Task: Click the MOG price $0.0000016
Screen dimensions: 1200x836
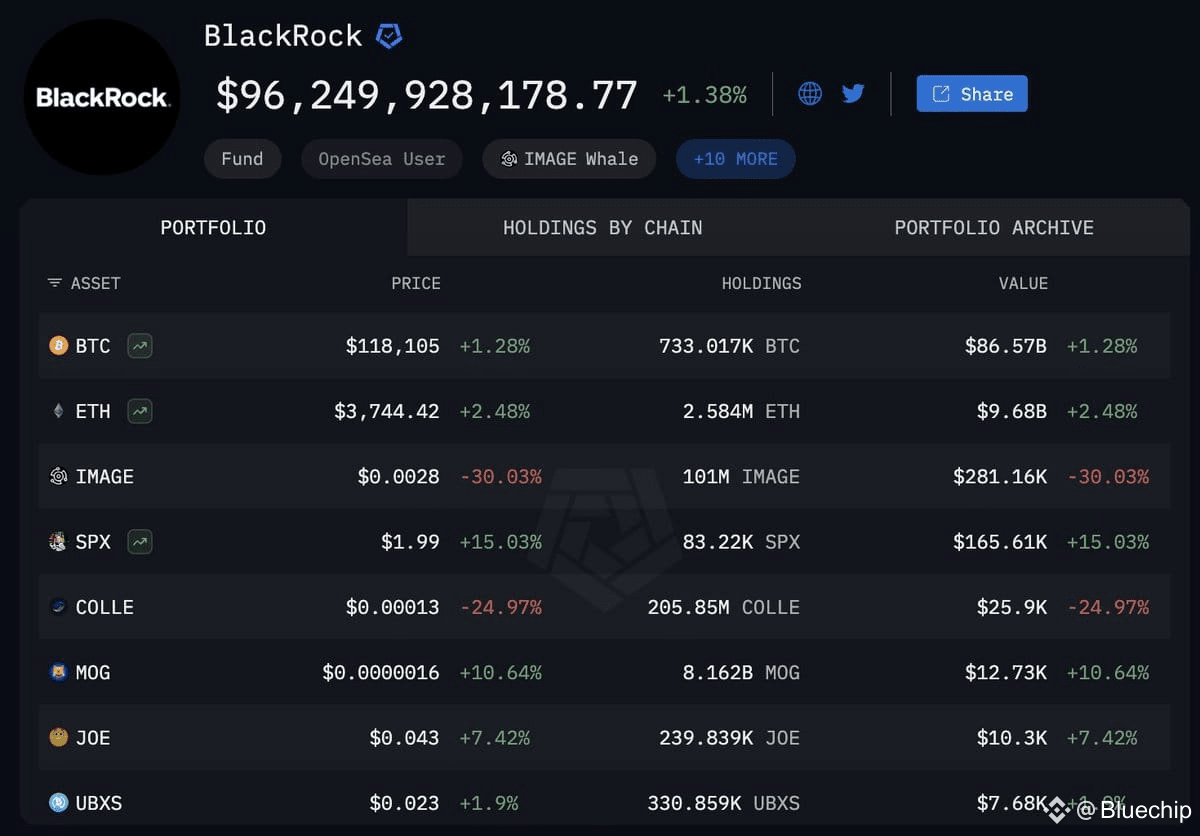Action: coord(381,673)
